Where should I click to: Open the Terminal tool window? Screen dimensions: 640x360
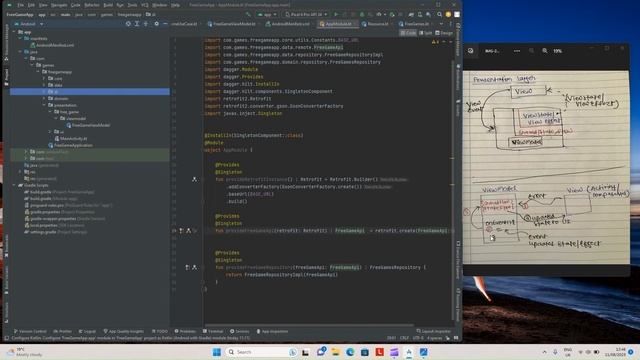click(213, 331)
